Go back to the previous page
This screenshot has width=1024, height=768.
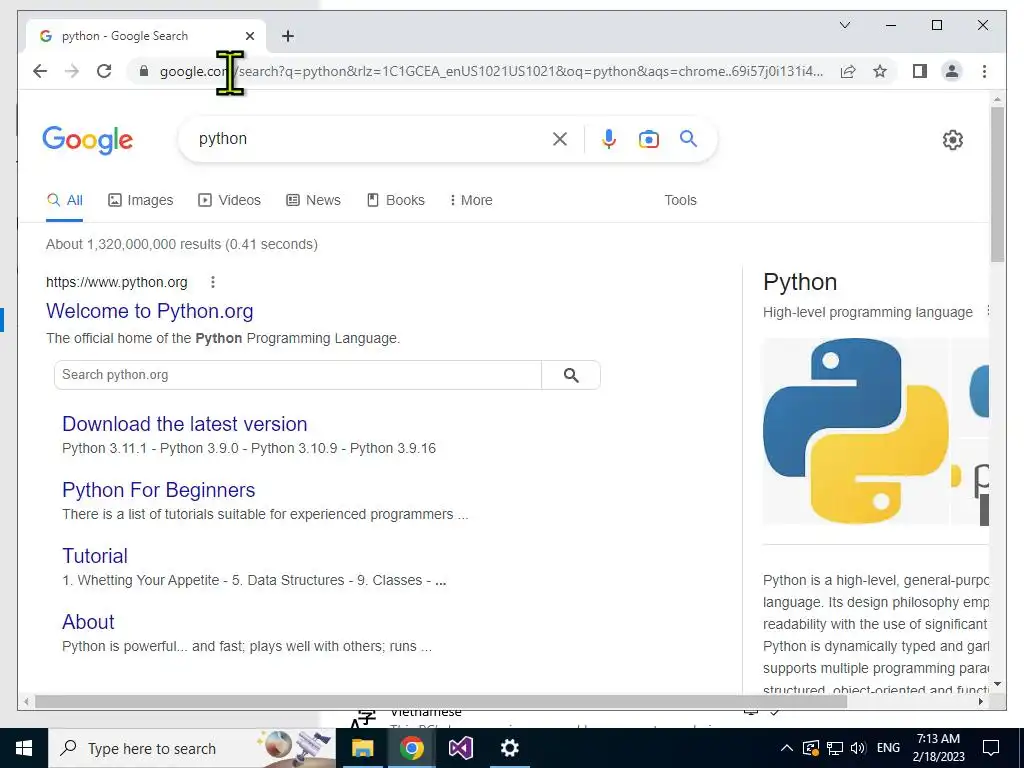tap(40, 71)
